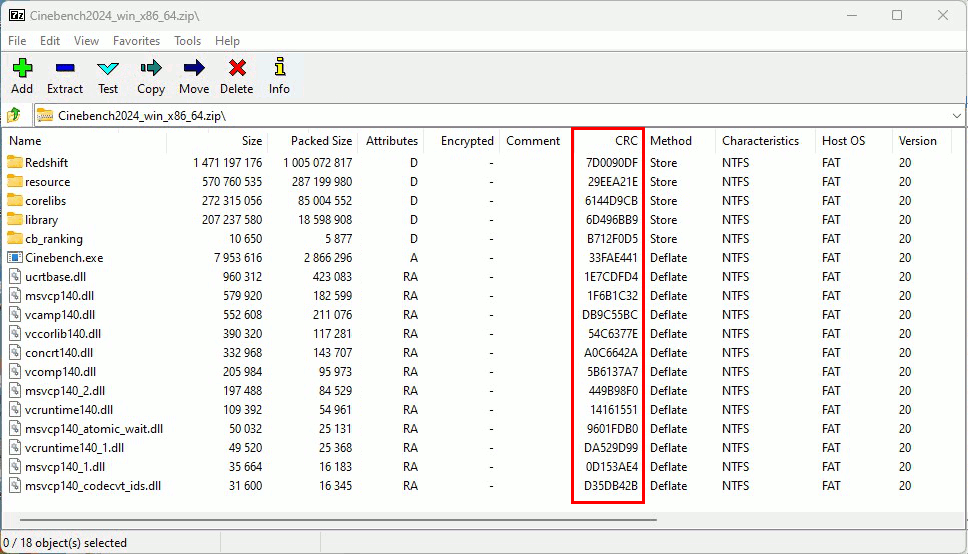Click the red Delete X icon

(237, 68)
